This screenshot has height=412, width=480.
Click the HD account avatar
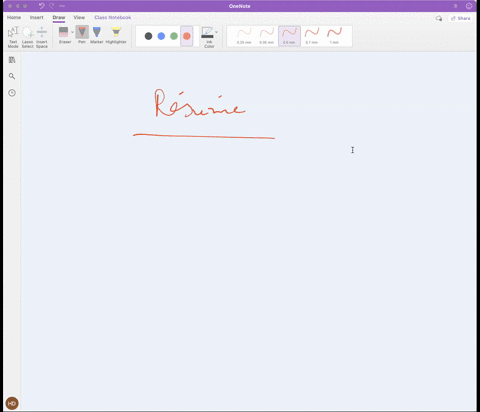pos(12,403)
